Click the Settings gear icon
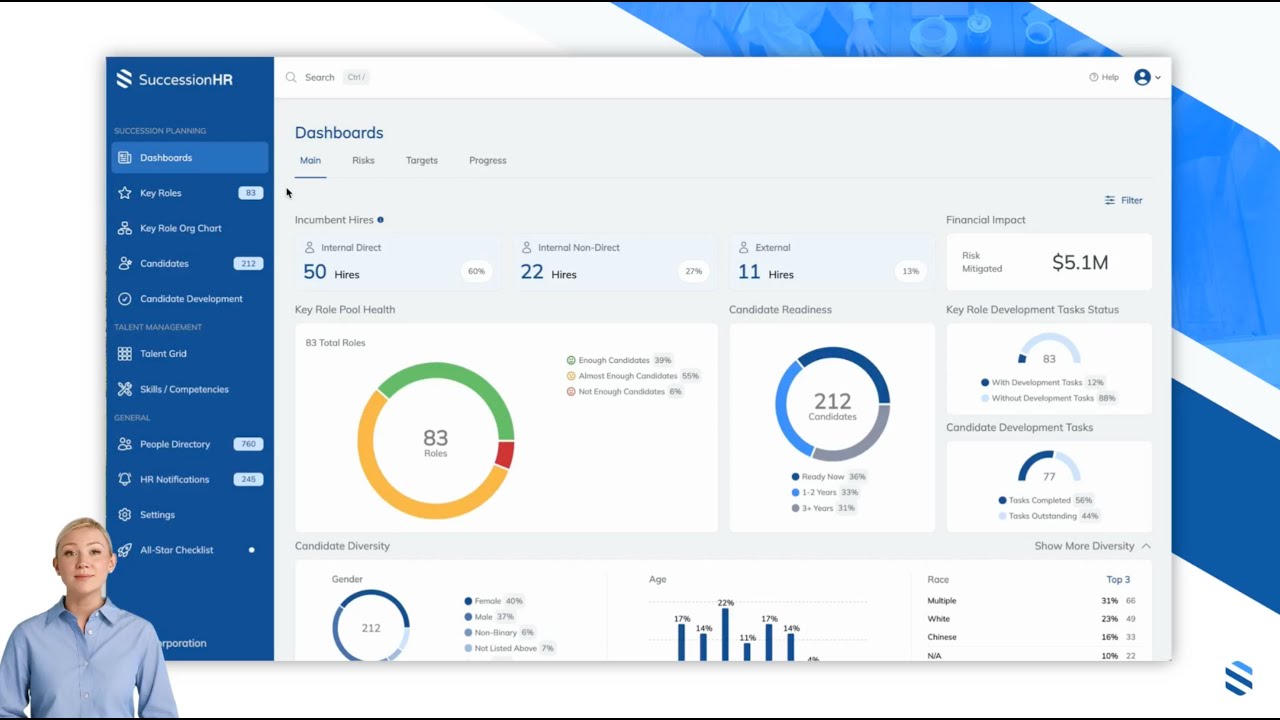1280x720 pixels. pyautogui.click(x=124, y=515)
